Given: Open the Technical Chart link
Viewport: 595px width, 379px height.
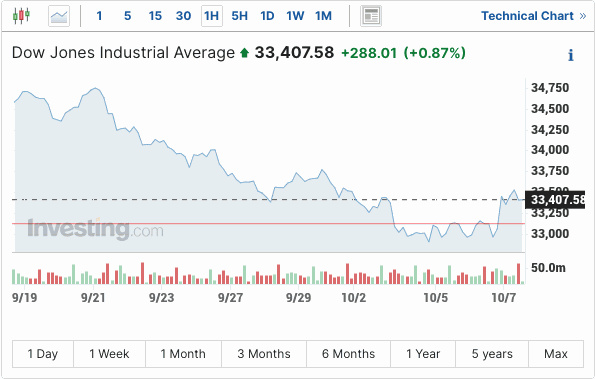Looking at the screenshot, I should click(534, 16).
